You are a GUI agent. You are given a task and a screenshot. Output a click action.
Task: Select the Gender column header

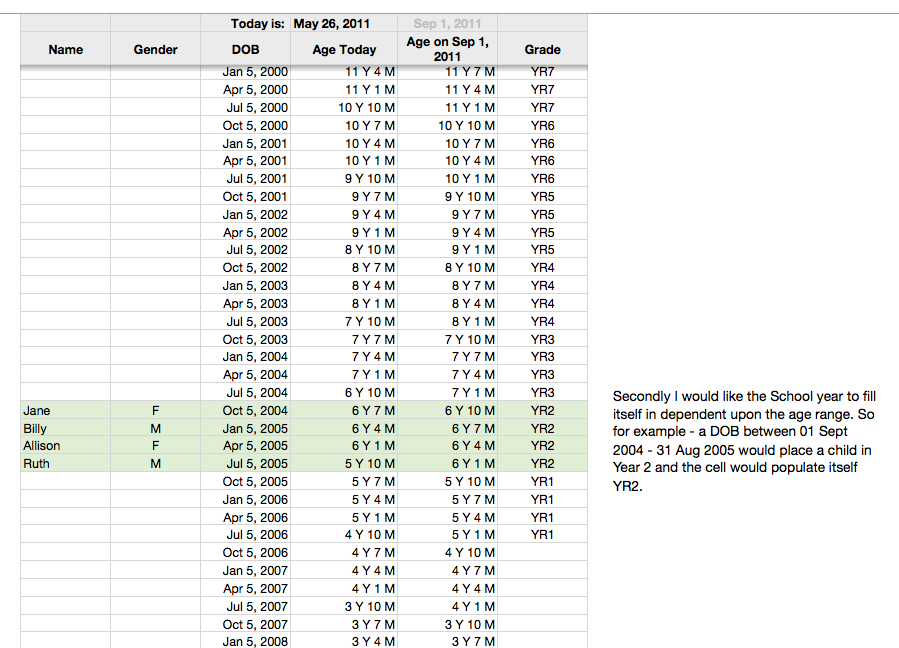(x=155, y=49)
